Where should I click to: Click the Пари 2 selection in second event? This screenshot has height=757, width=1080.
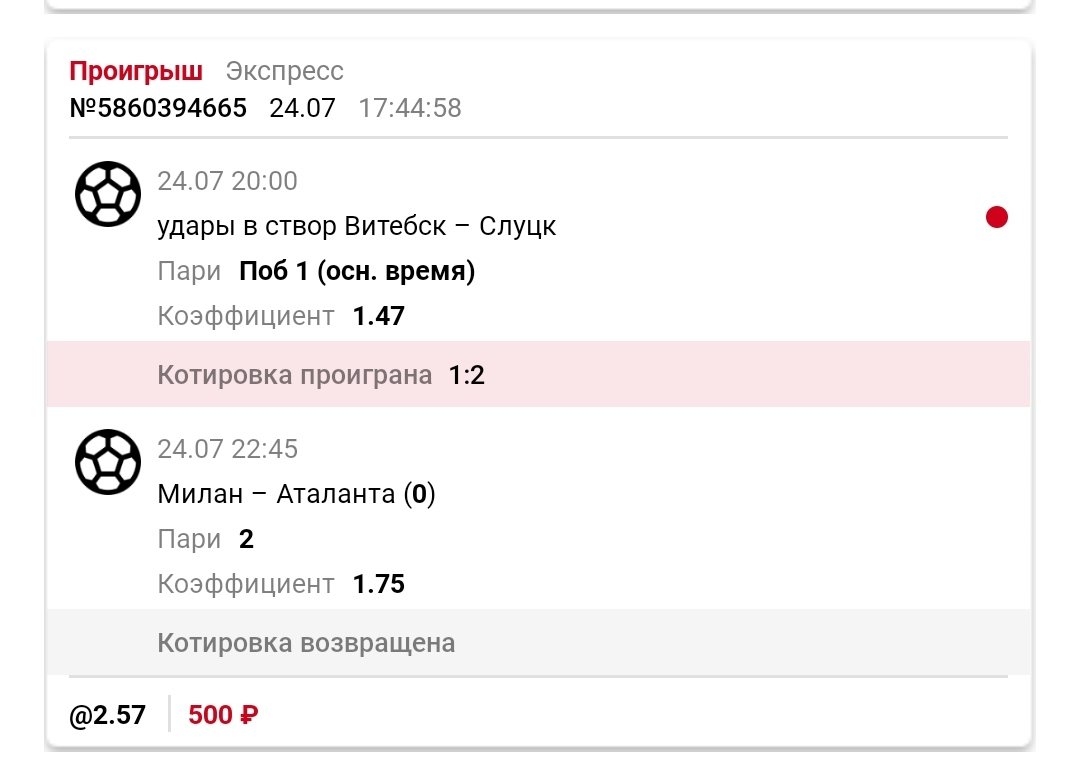tap(246, 539)
